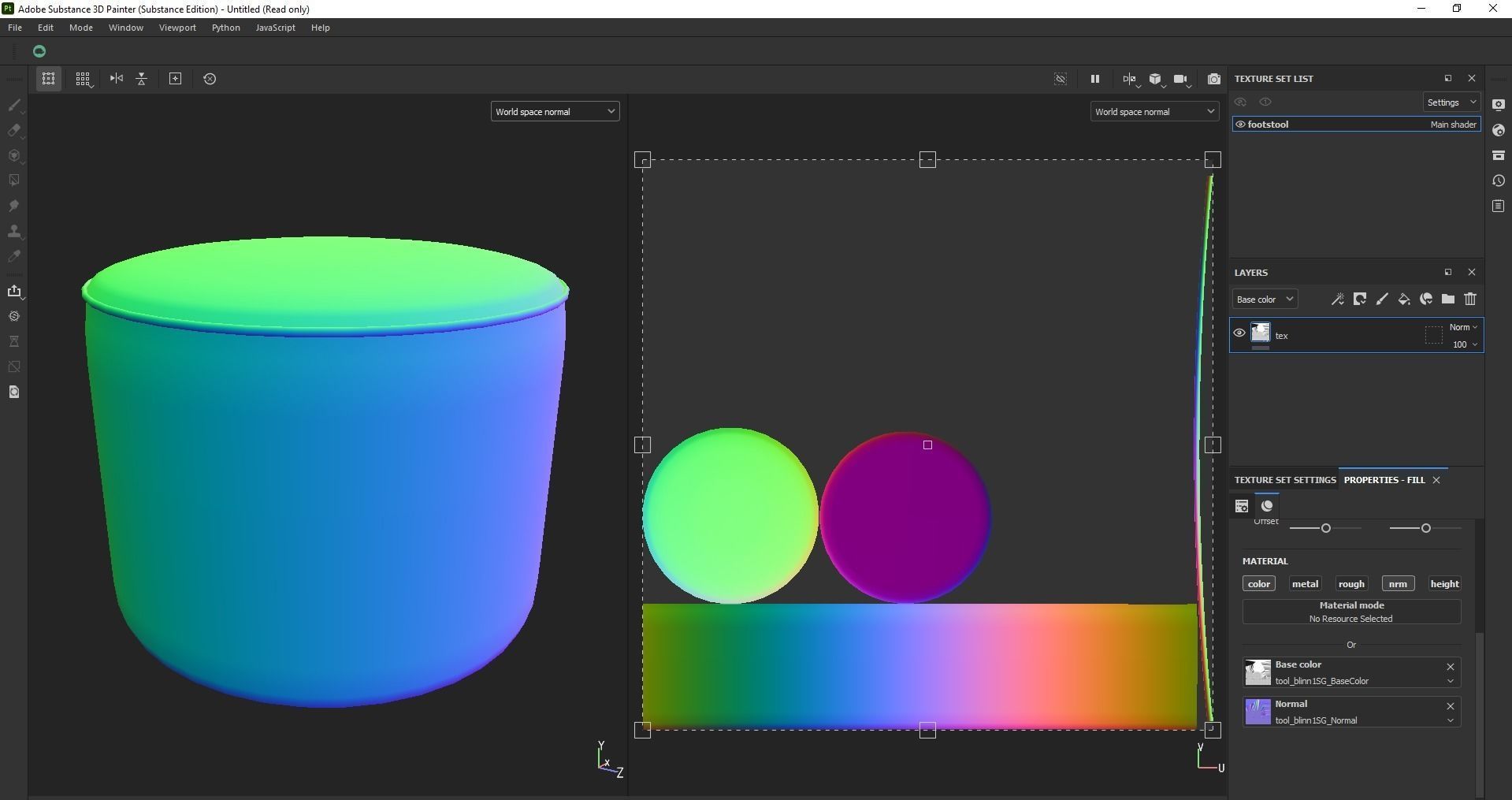
Task: Toggle visibility of footstool texture set
Action: pos(1240,125)
